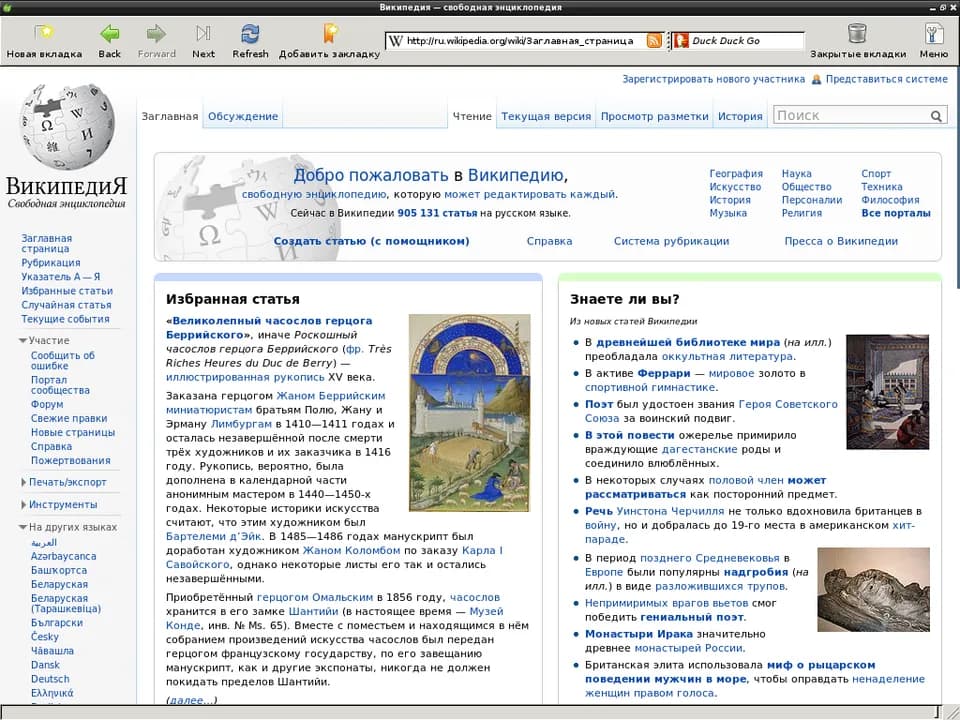Focus the Поиск search input field
Viewport: 960px width, 720px height.
852,116
